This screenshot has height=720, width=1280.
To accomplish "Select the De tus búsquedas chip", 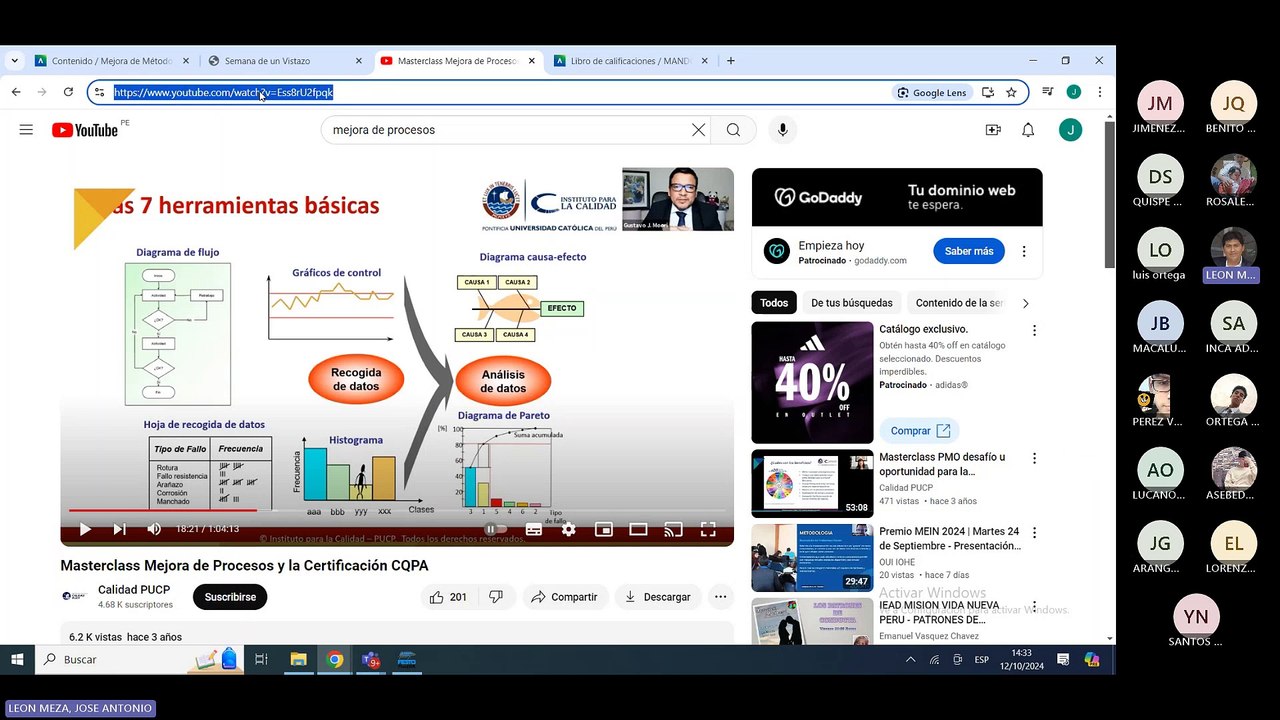I will coord(852,303).
